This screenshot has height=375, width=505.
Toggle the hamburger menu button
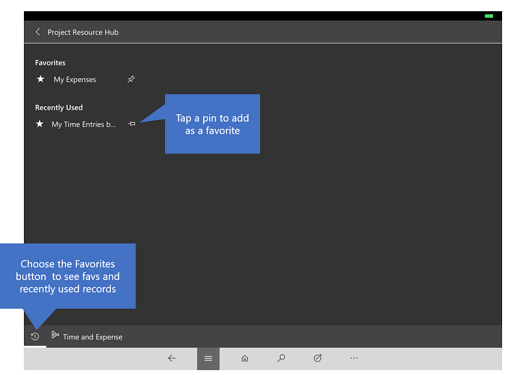click(x=208, y=359)
